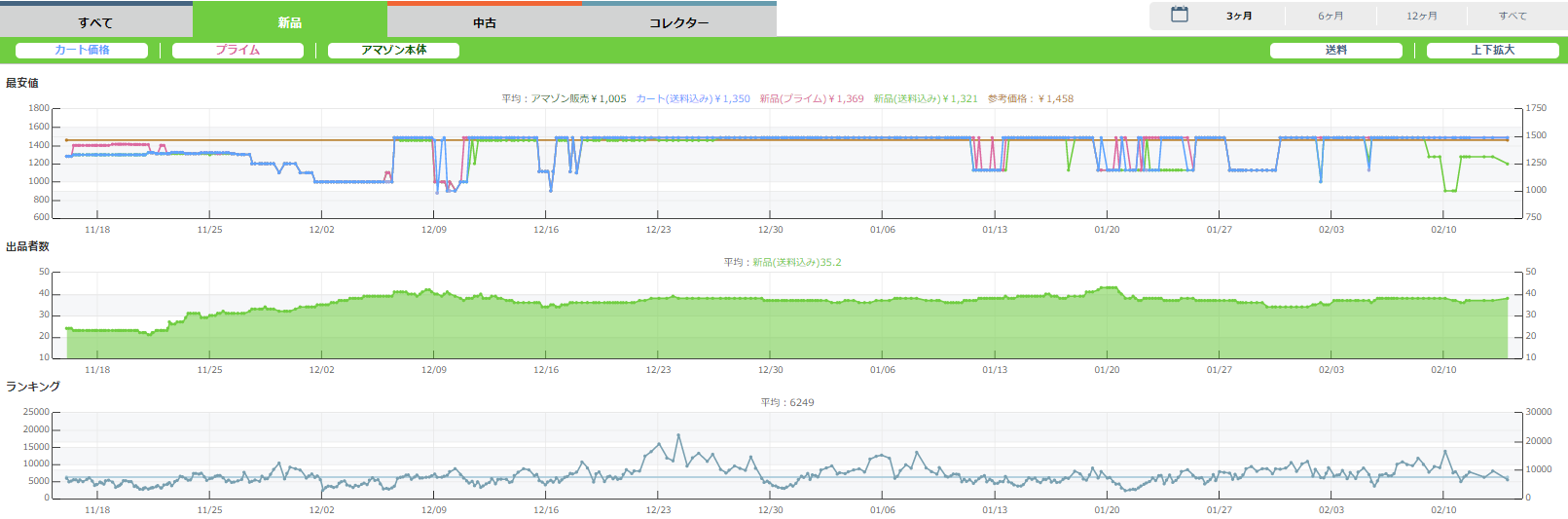This screenshot has width=1568, height=519.
Task: Show すべて period in range selector
Action: (x=1512, y=16)
